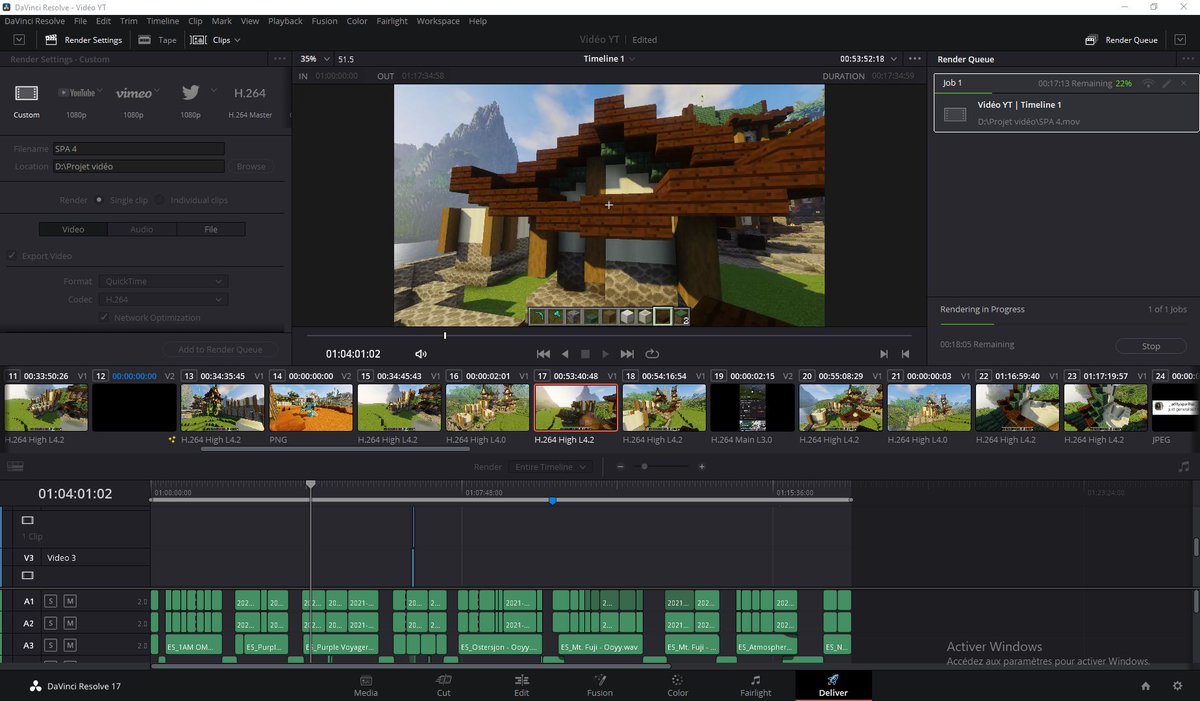
Task: Open the Render Settings panel
Action: 84,40
